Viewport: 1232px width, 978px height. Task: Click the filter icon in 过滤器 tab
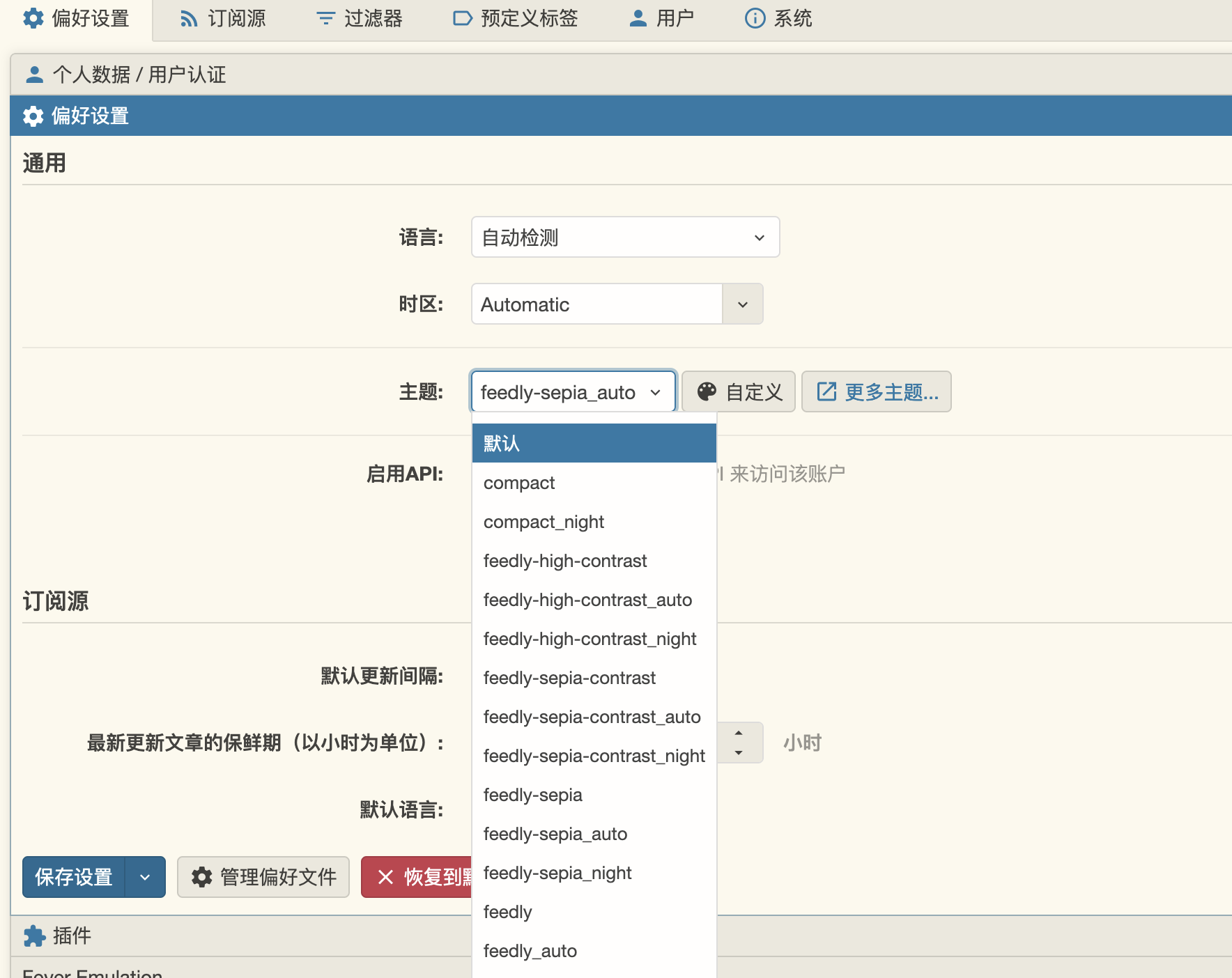325,19
